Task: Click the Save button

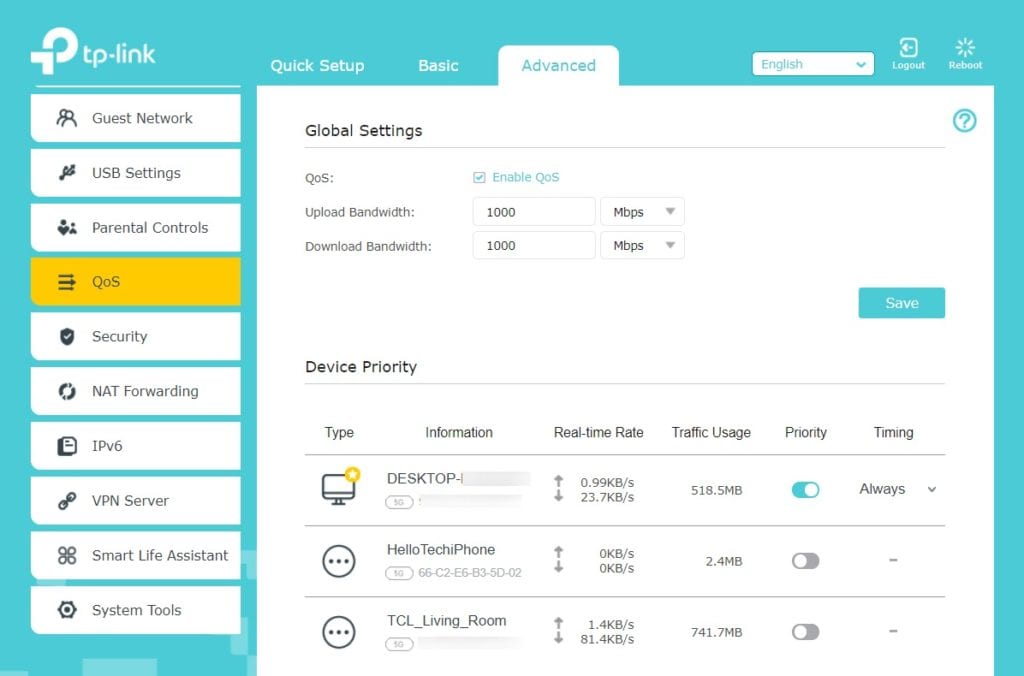Action: pyautogui.click(x=901, y=303)
